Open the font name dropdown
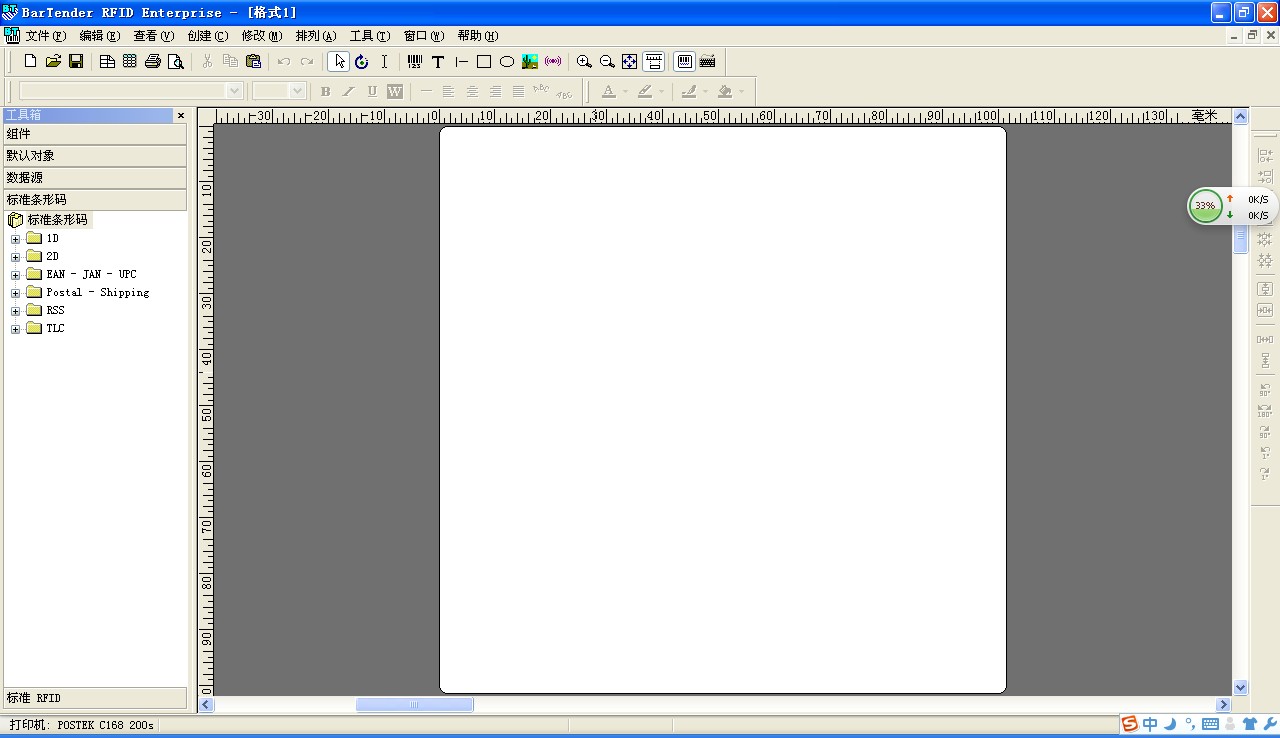The height and width of the screenshot is (738, 1280). (x=235, y=91)
